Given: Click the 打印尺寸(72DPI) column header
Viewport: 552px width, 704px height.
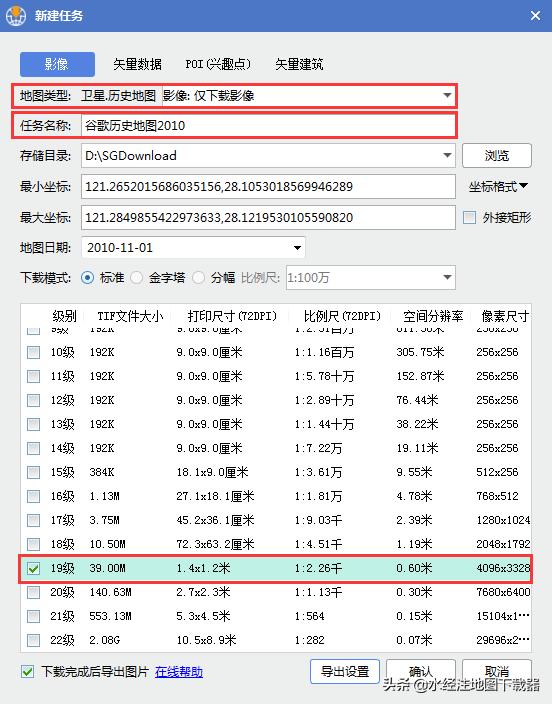Looking at the screenshot, I should coord(232,316).
